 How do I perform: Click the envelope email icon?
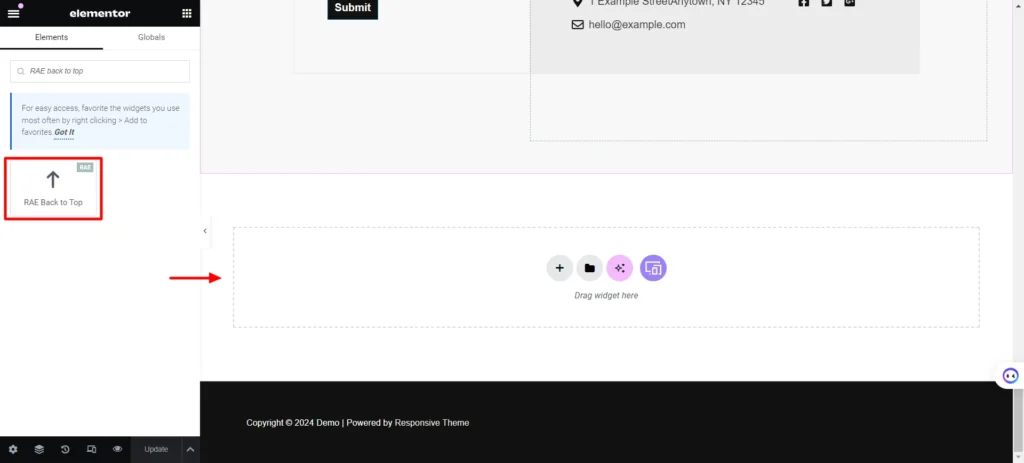point(577,25)
